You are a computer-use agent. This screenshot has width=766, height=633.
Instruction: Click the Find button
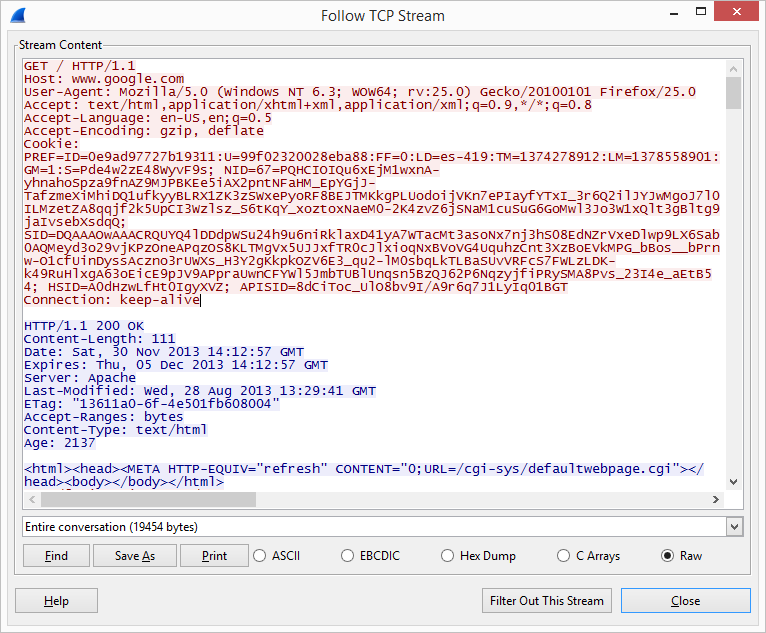pos(56,556)
